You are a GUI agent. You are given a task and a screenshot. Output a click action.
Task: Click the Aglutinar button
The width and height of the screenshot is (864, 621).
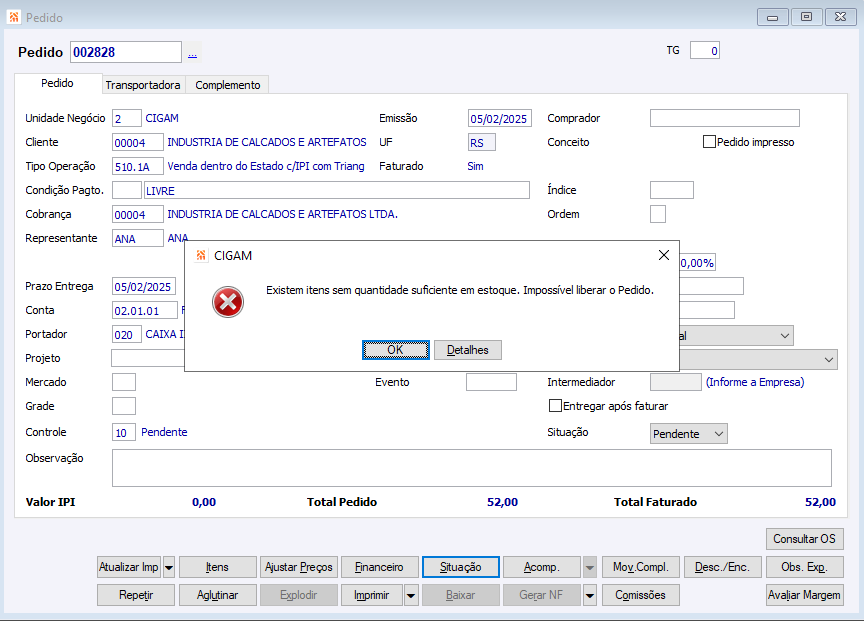tap(217, 595)
